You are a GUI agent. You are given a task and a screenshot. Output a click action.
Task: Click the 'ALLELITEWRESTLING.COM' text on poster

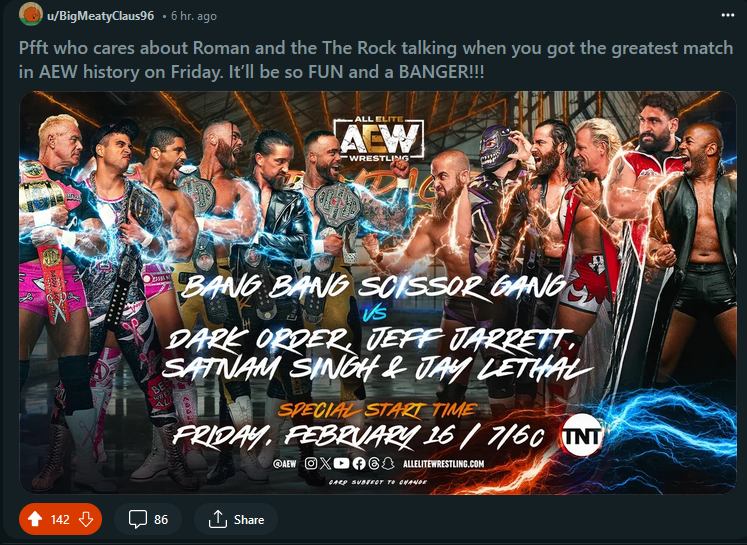click(444, 464)
